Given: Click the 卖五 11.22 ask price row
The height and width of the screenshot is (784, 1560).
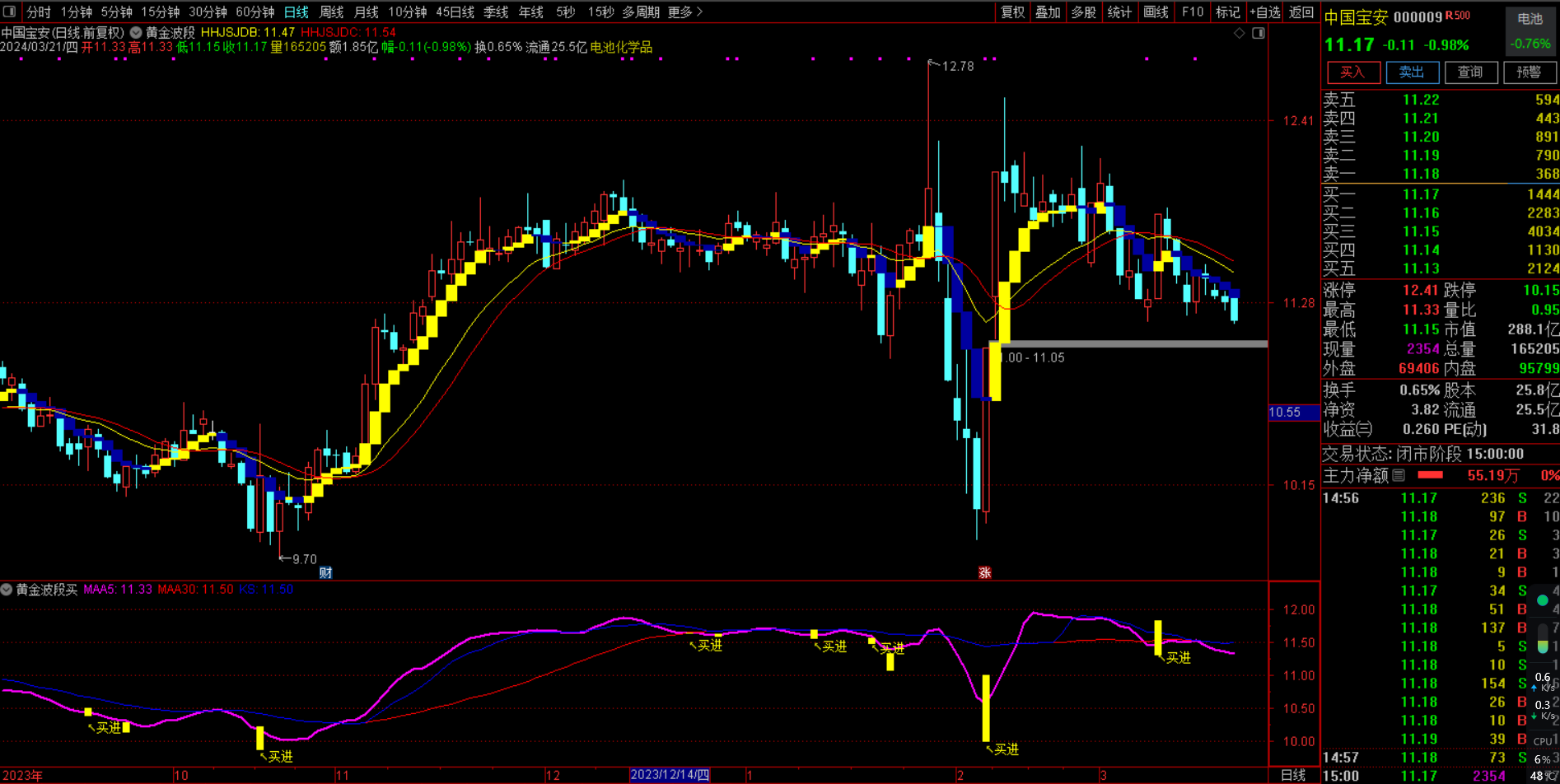Looking at the screenshot, I should tap(1441, 100).
